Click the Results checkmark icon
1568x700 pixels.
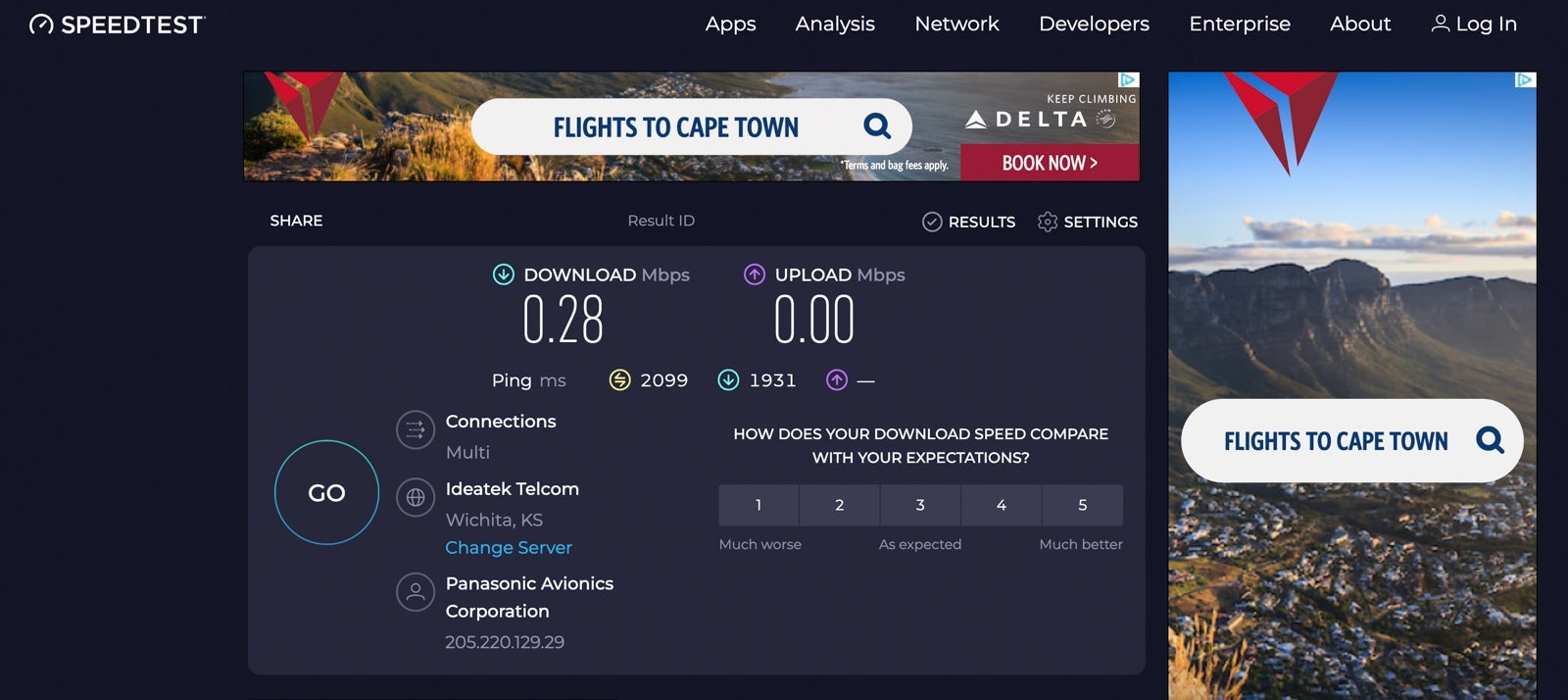932,223
